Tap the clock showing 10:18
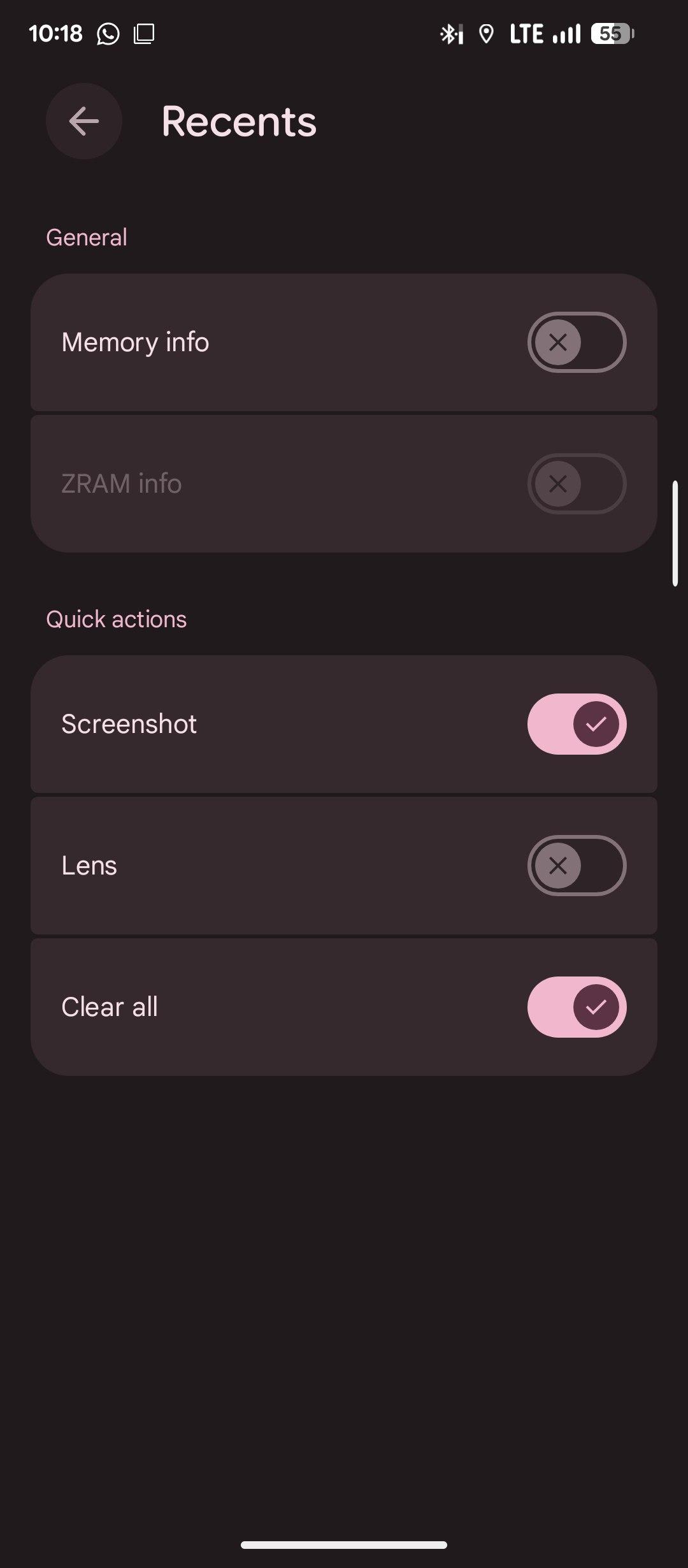The width and height of the screenshot is (688, 1568). click(x=55, y=34)
